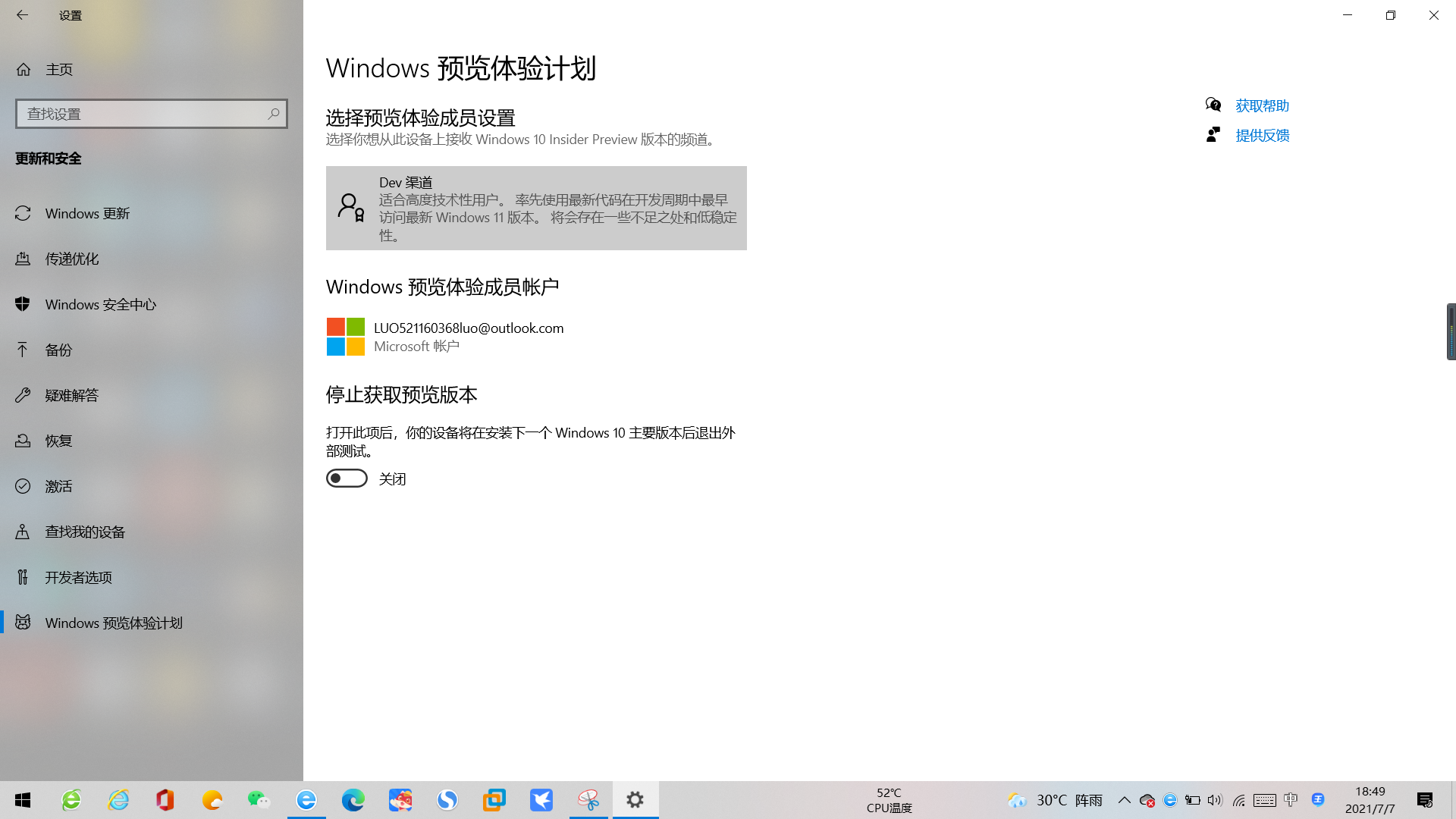
Task: Go back using the Settings back arrow
Action: click(x=22, y=15)
